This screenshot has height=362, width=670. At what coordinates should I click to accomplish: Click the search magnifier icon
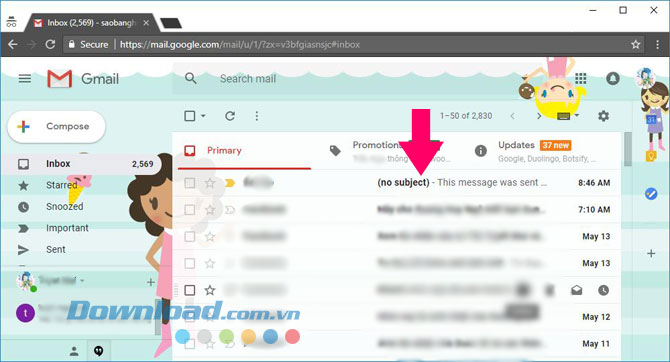[x=191, y=78]
